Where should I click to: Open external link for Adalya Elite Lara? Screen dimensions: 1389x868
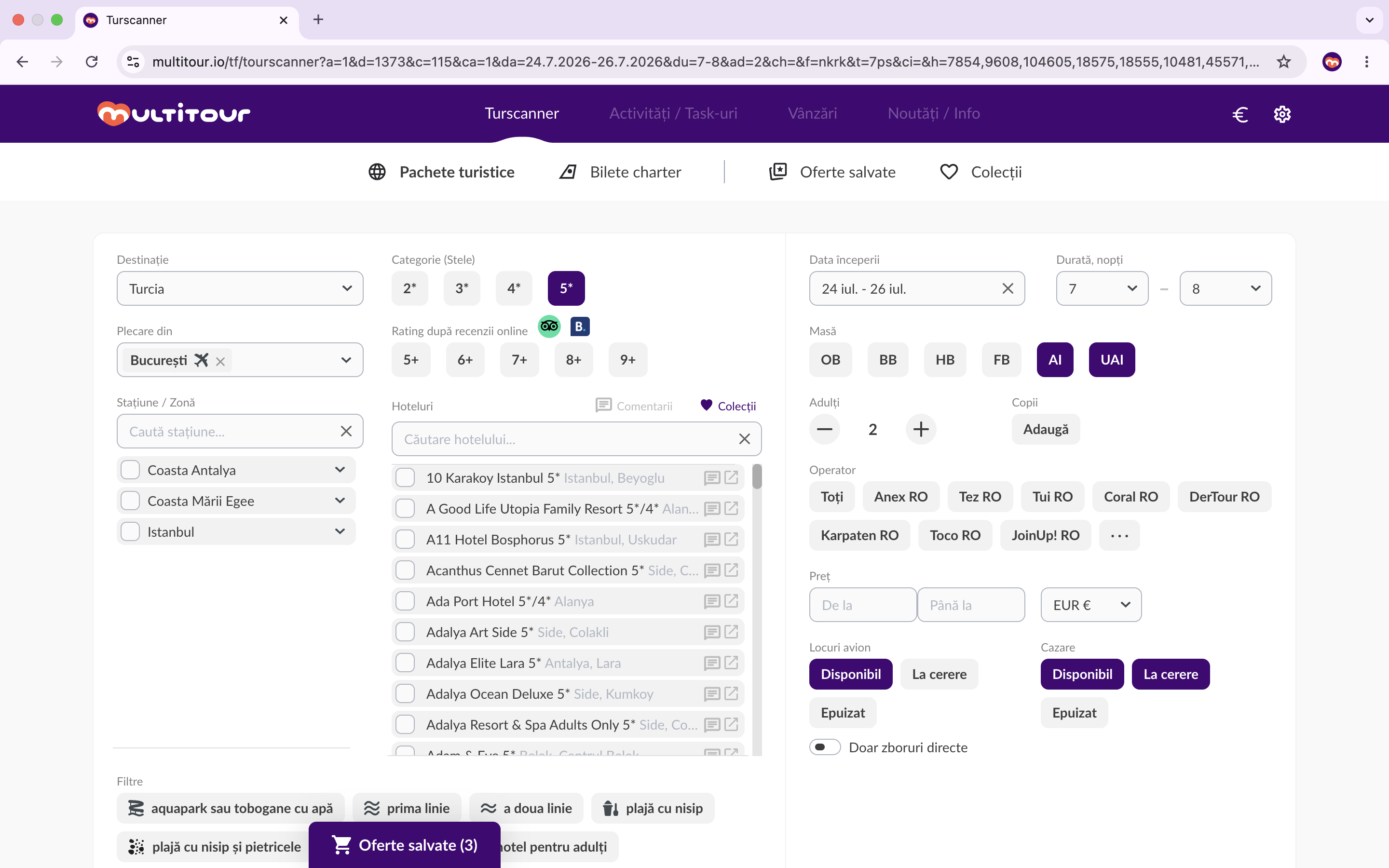pos(731,663)
